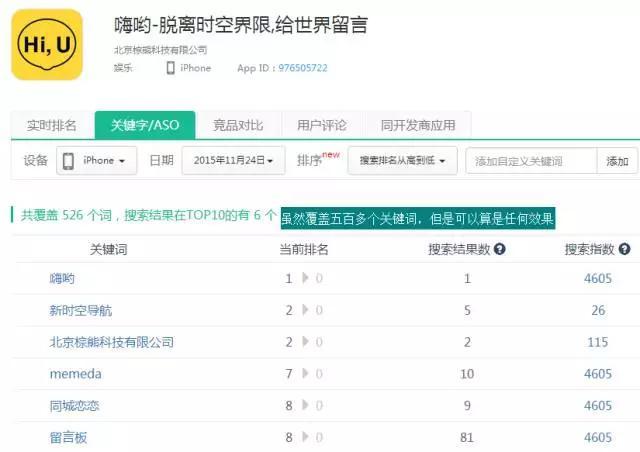Click the developer name under the app title
640x452 pixels.
[160, 50]
